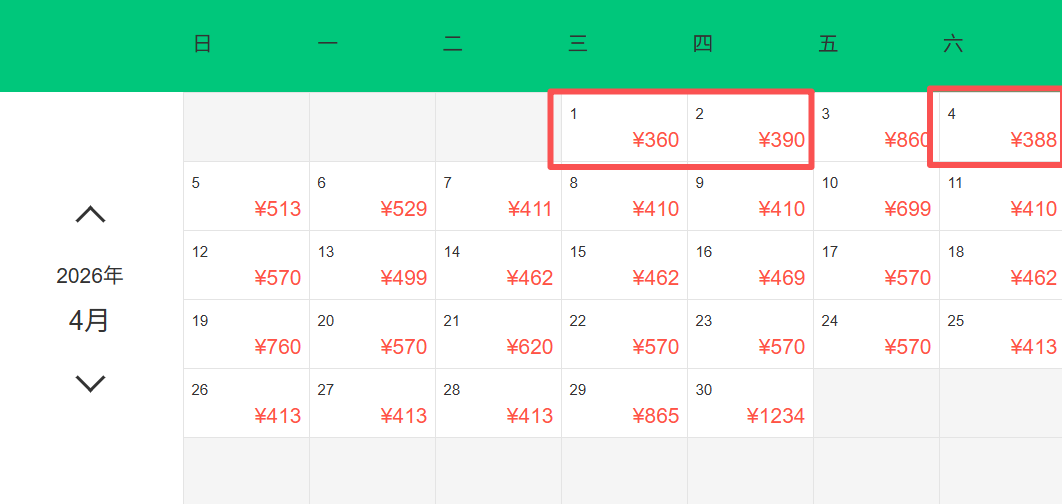This screenshot has width=1062, height=504.
Task: Click the 2026年 year label
Action: [x=90, y=276]
